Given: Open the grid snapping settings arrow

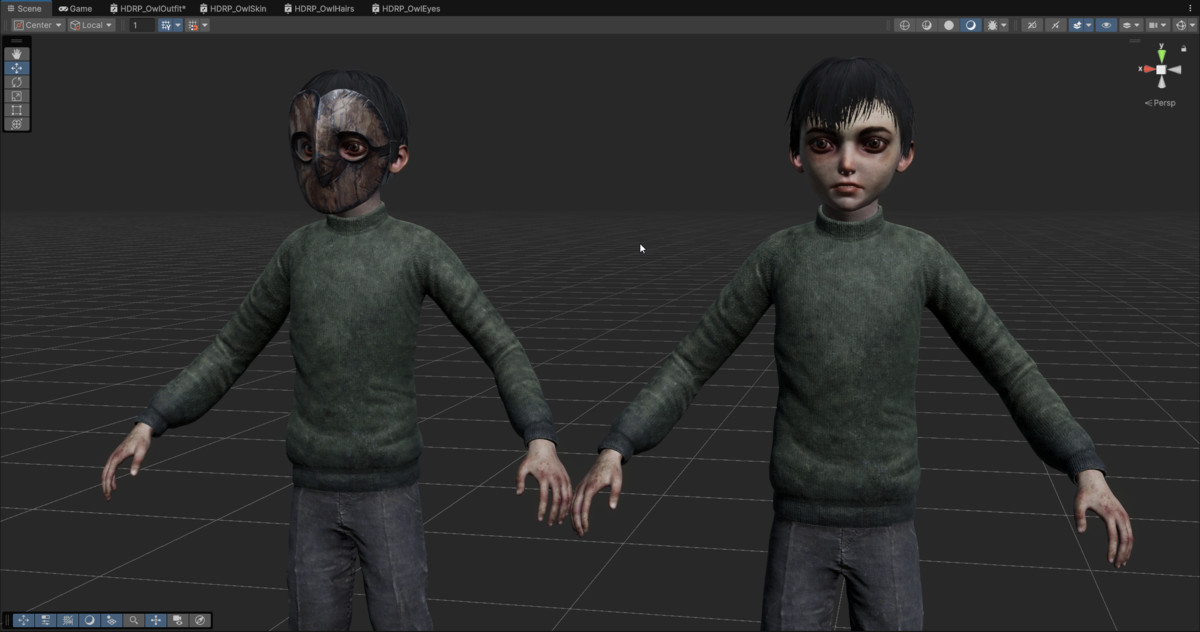Looking at the screenshot, I should [204, 25].
